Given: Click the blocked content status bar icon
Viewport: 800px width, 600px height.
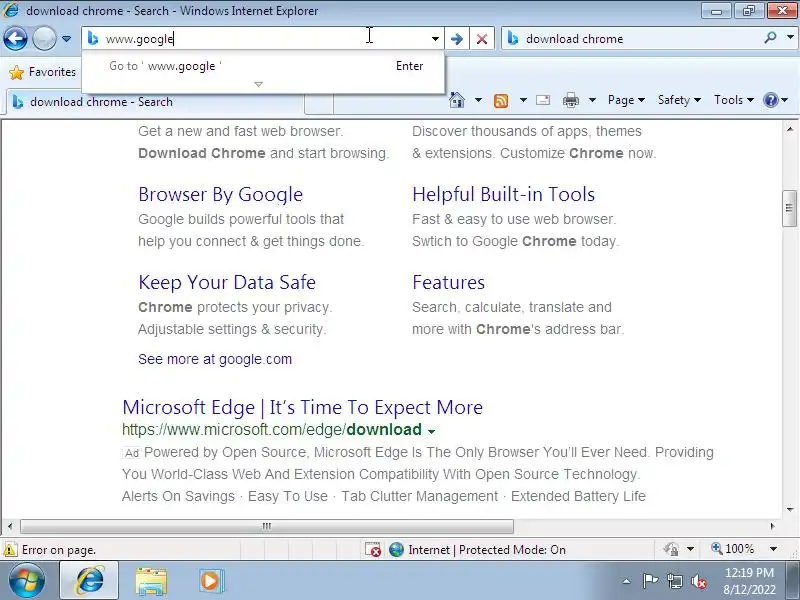Looking at the screenshot, I should [373, 550].
